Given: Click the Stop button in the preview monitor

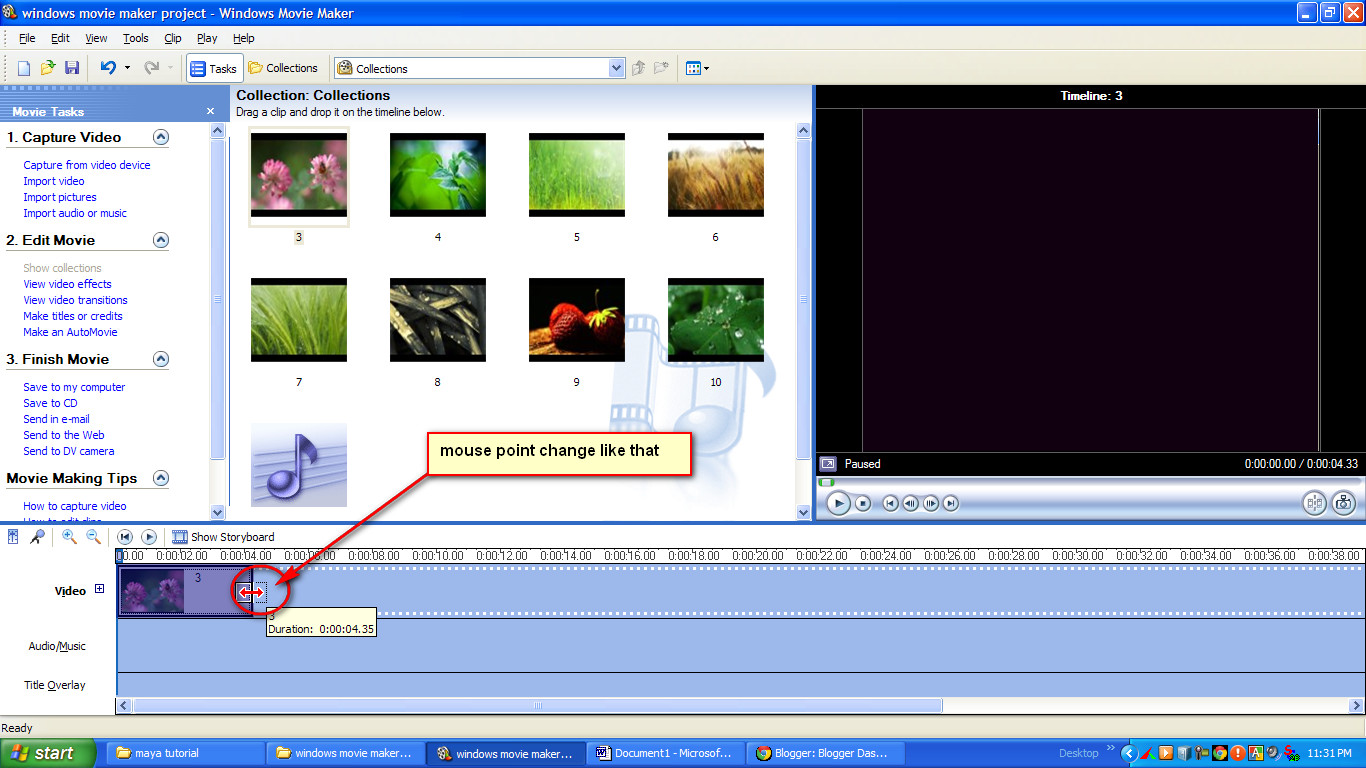Looking at the screenshot, I should point(863,503).
